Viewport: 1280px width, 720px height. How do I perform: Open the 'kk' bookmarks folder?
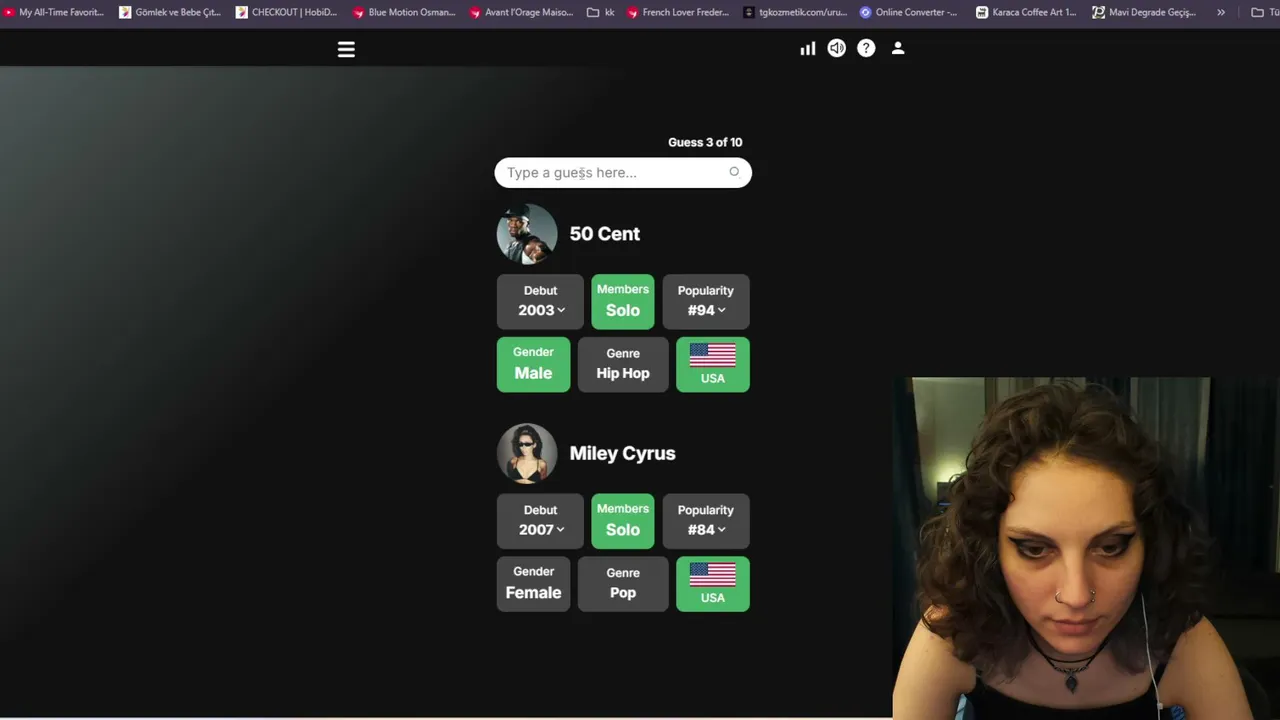601,12
